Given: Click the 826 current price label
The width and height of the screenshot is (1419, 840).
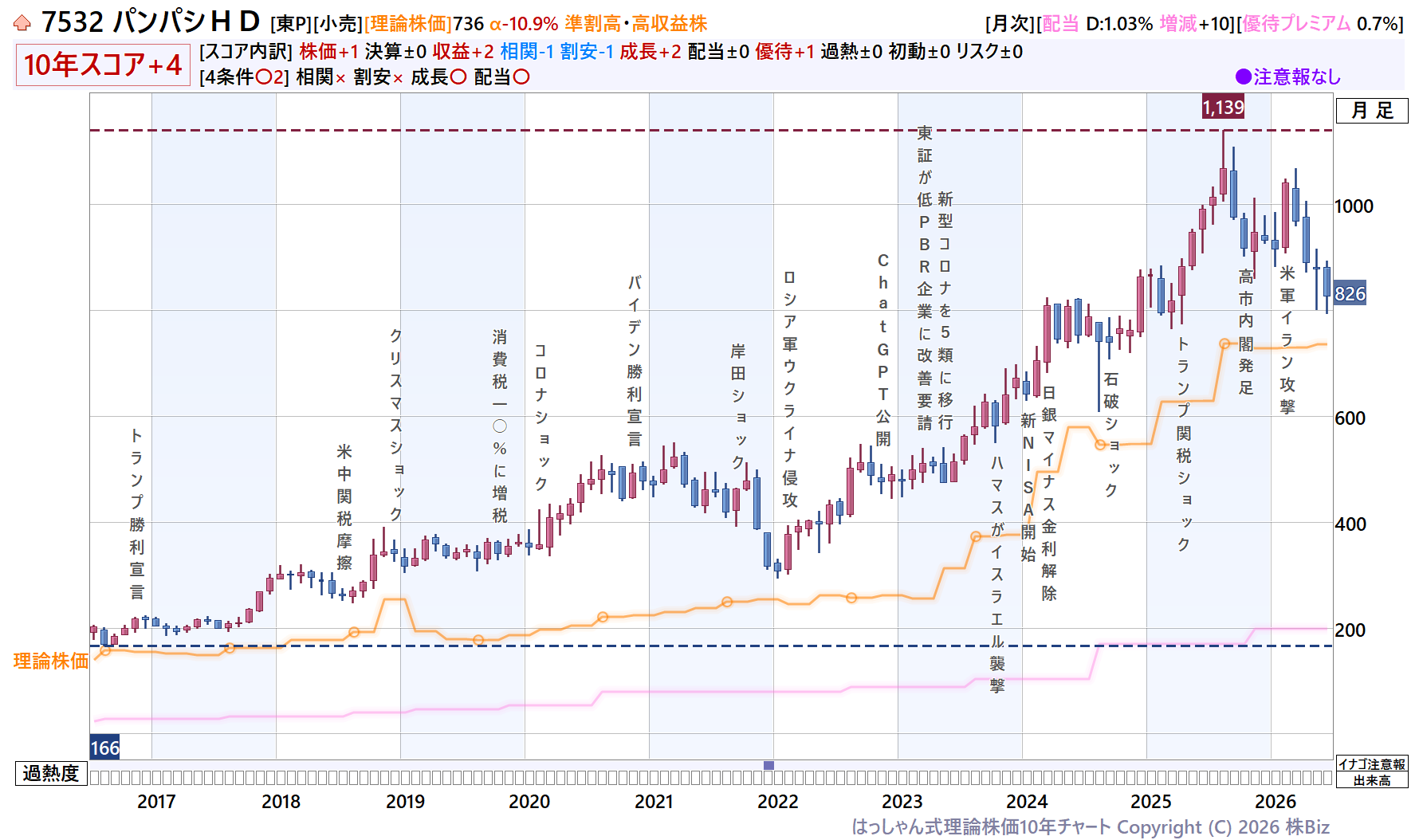Looking at the screenshot, I should (x=1350, y=293).
